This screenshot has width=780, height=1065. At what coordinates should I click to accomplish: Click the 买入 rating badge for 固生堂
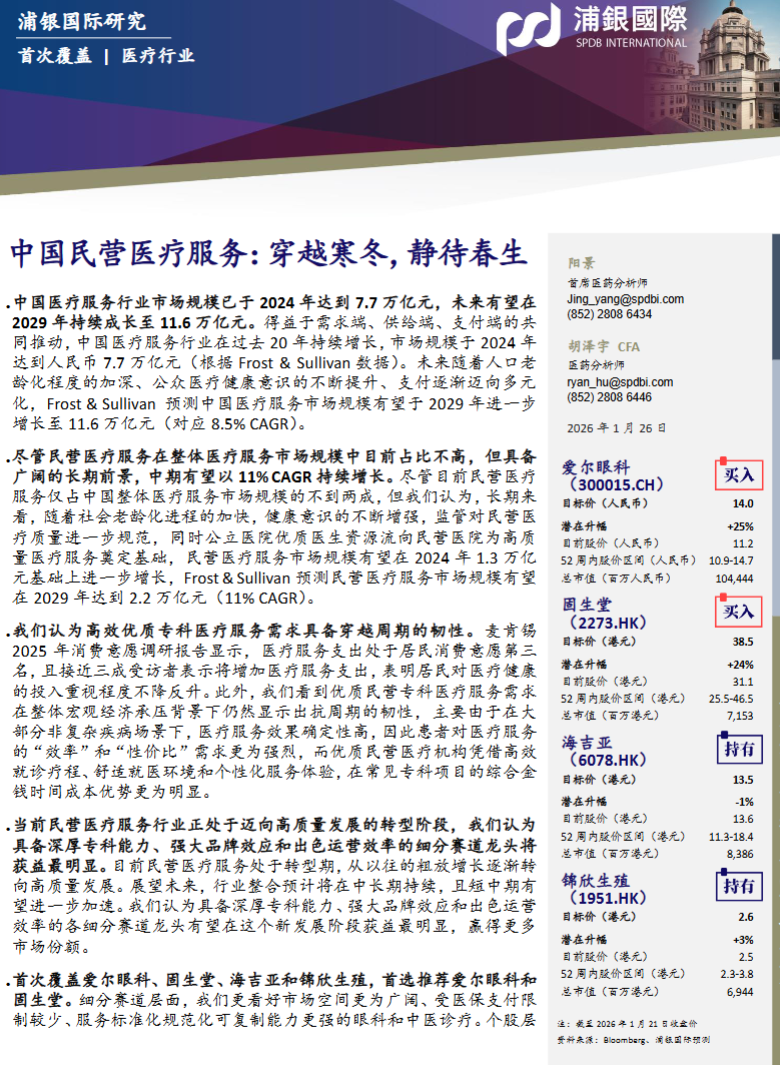point(738,611)
